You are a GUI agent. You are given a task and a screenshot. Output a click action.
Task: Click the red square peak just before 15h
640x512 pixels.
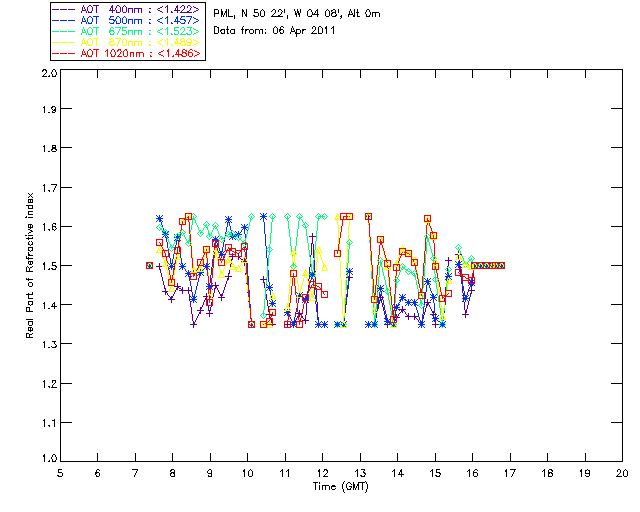pos(427,219)
